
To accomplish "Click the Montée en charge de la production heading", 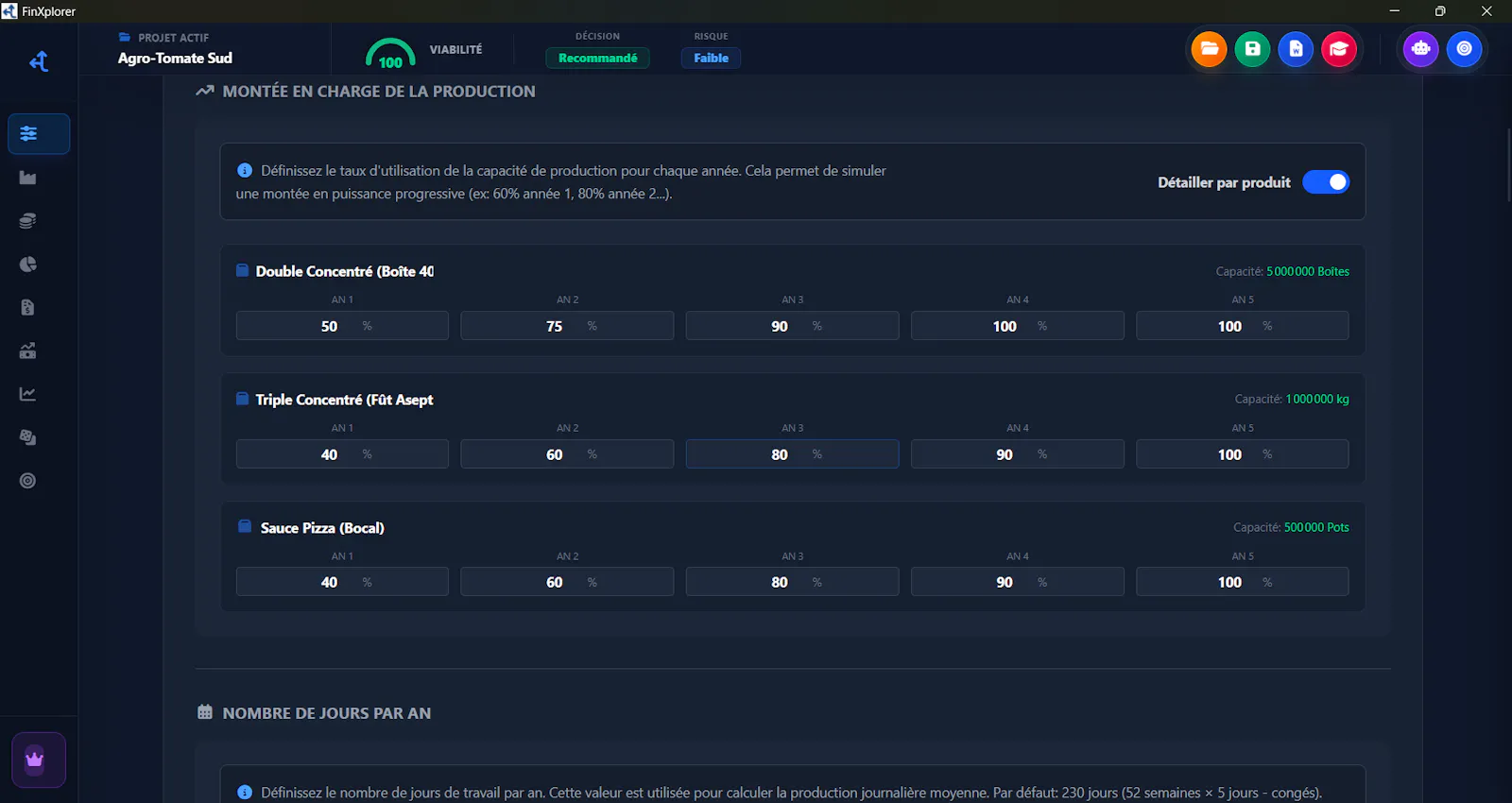I will click(x=379, y=92).
